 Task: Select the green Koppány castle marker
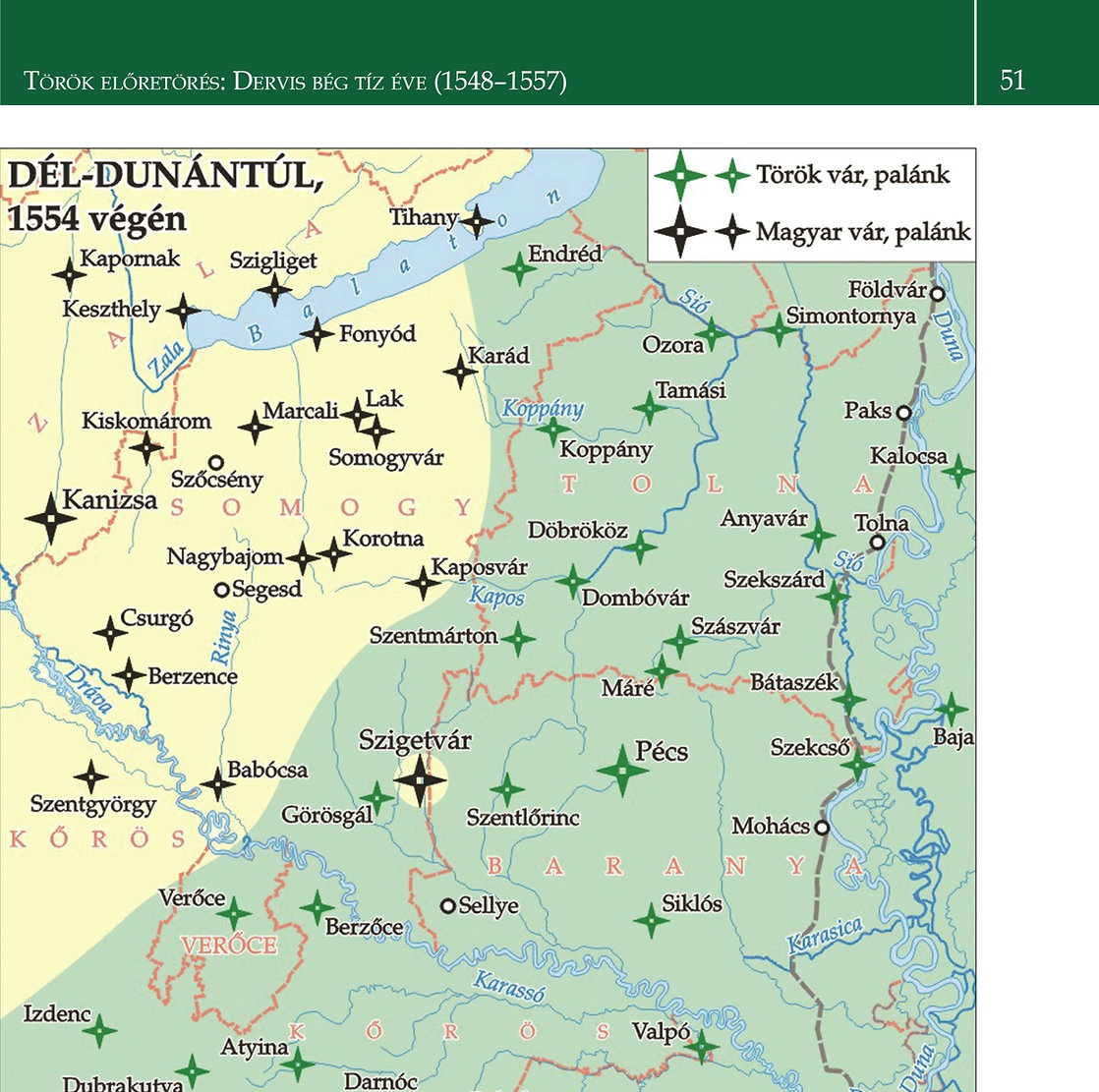(553, 430)
